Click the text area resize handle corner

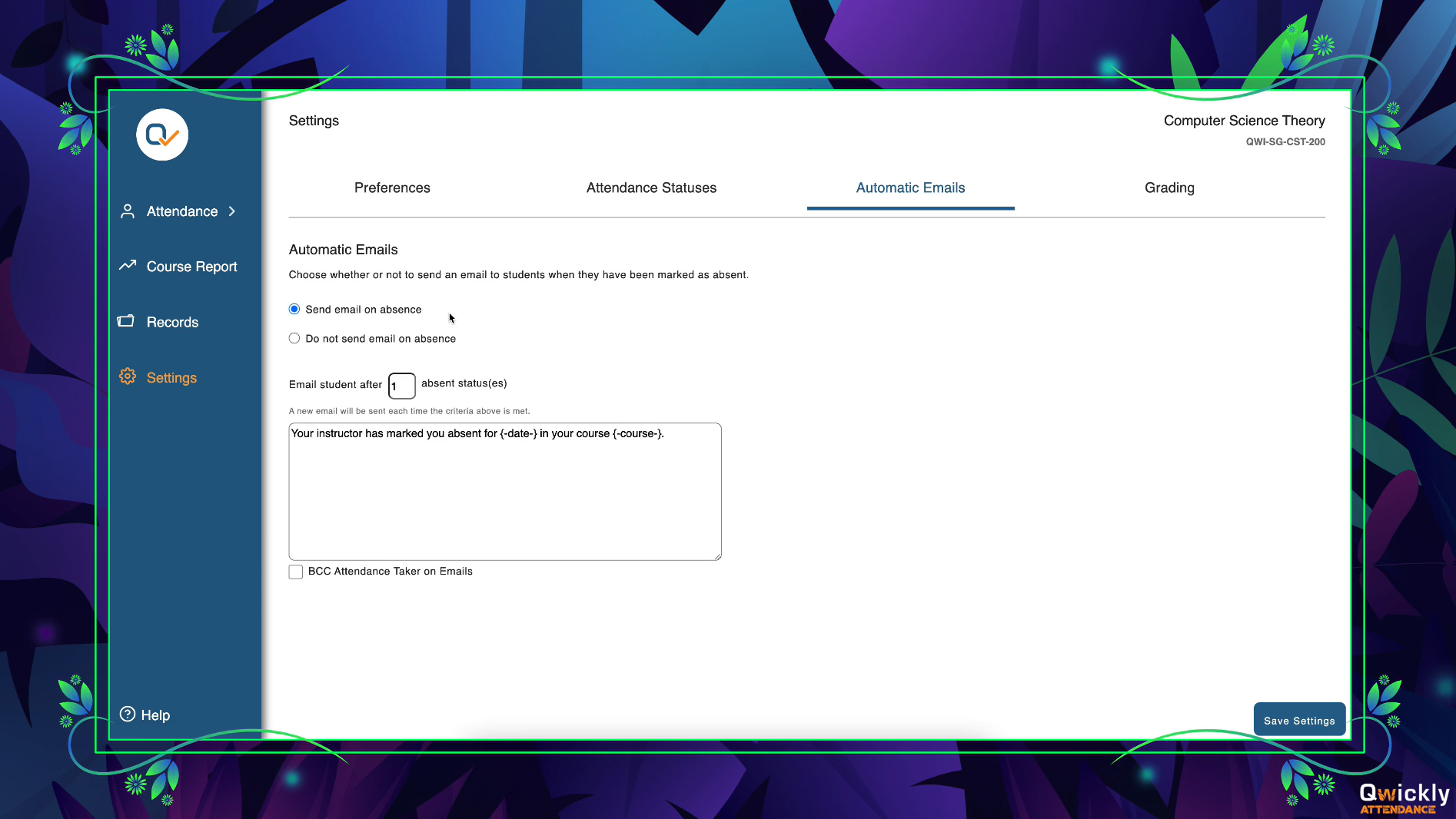tap(717, 556)
